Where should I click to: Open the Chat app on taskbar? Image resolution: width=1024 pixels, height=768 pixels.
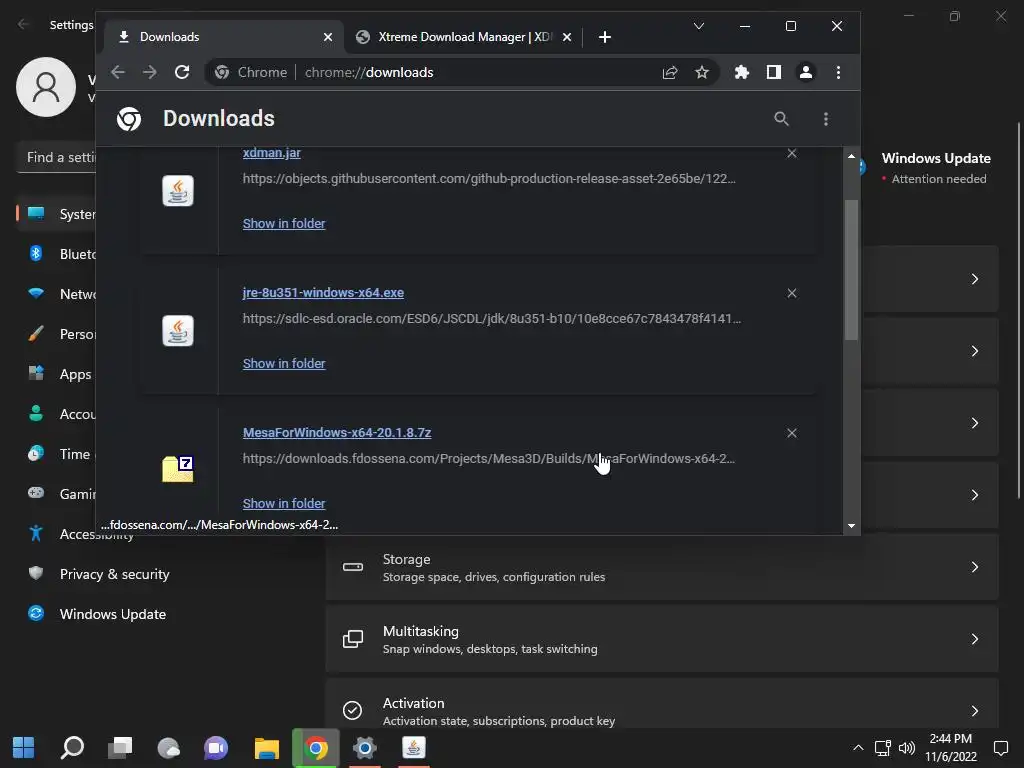coord(216,748)
